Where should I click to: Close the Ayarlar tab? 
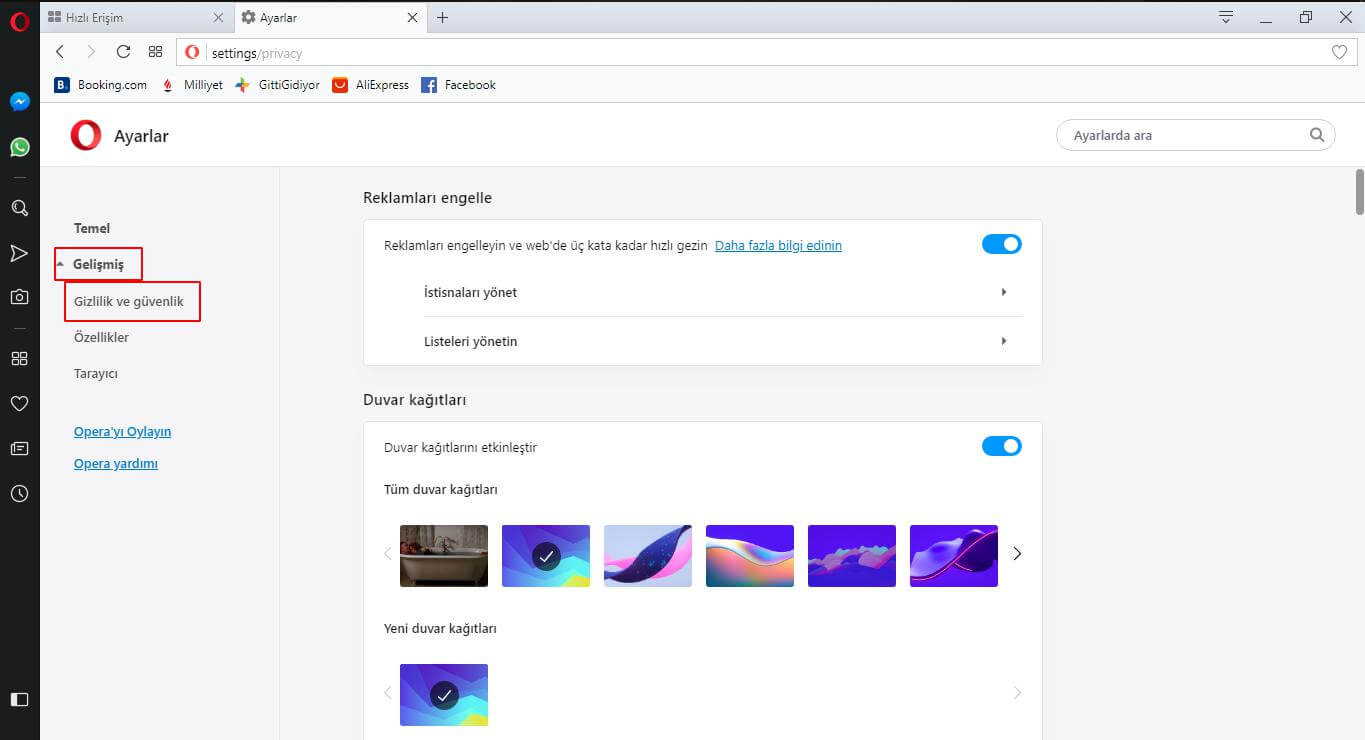pos(413,17)
